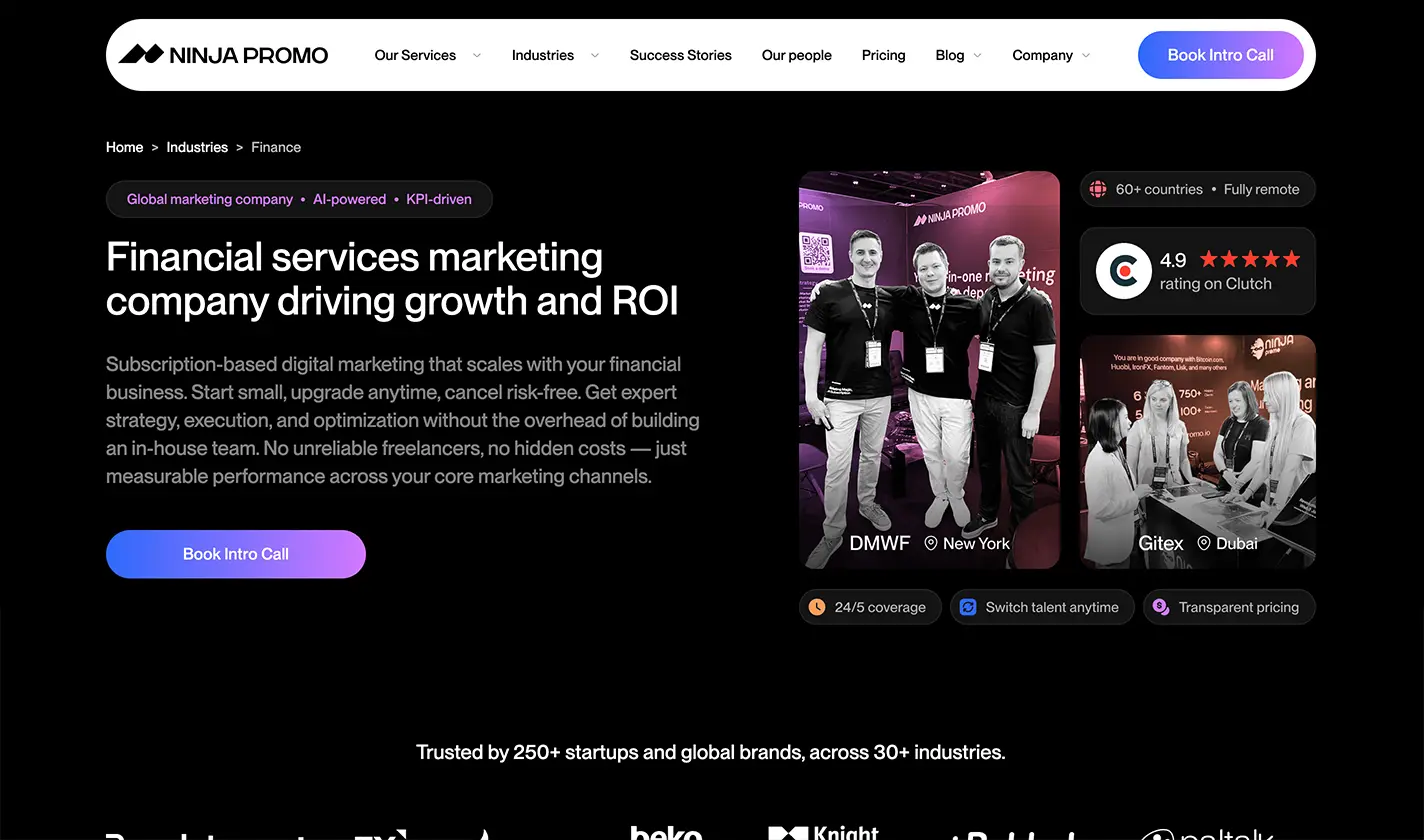Open the DMWF New York photo
Viewport: 1424px width, 840px height.
[929, 370]
